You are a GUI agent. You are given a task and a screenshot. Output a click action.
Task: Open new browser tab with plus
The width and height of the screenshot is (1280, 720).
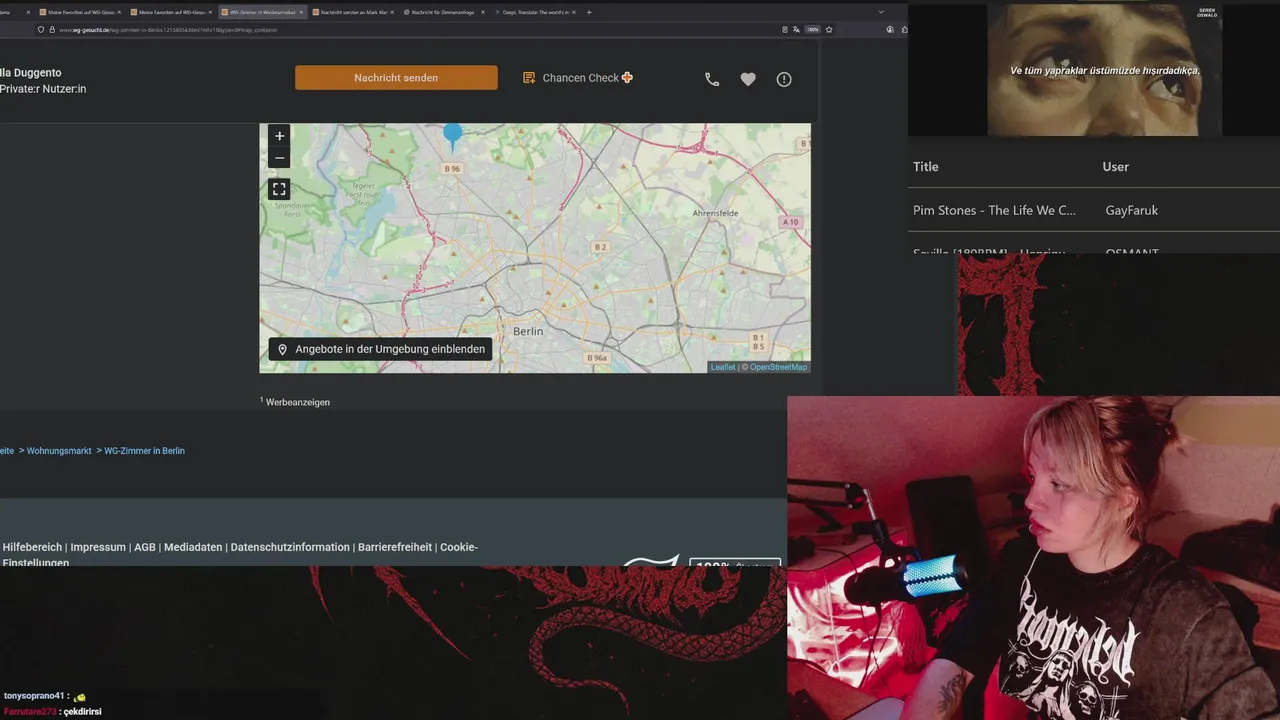click(589, 12)
